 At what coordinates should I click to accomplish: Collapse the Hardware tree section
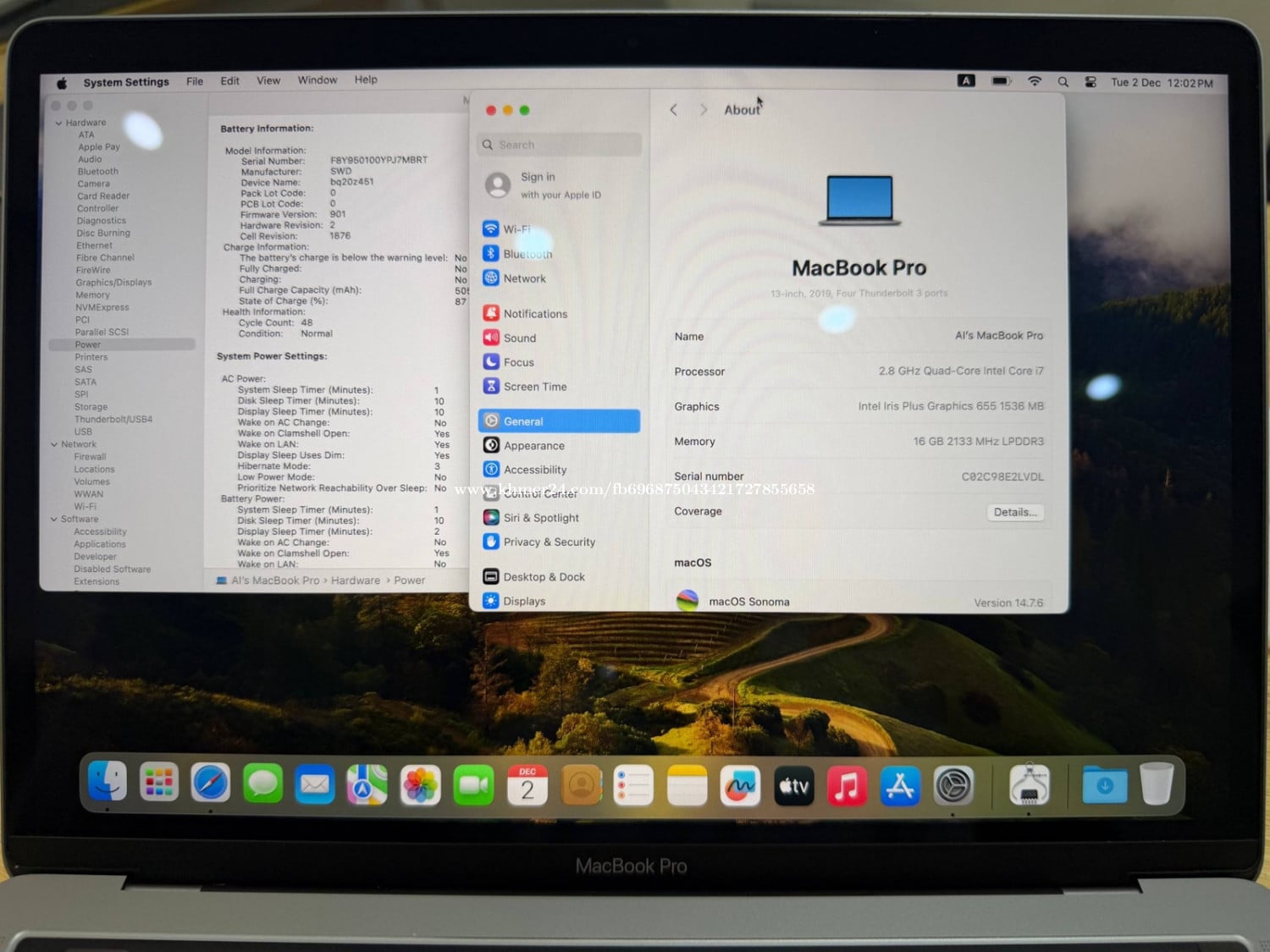coord(58,124)
